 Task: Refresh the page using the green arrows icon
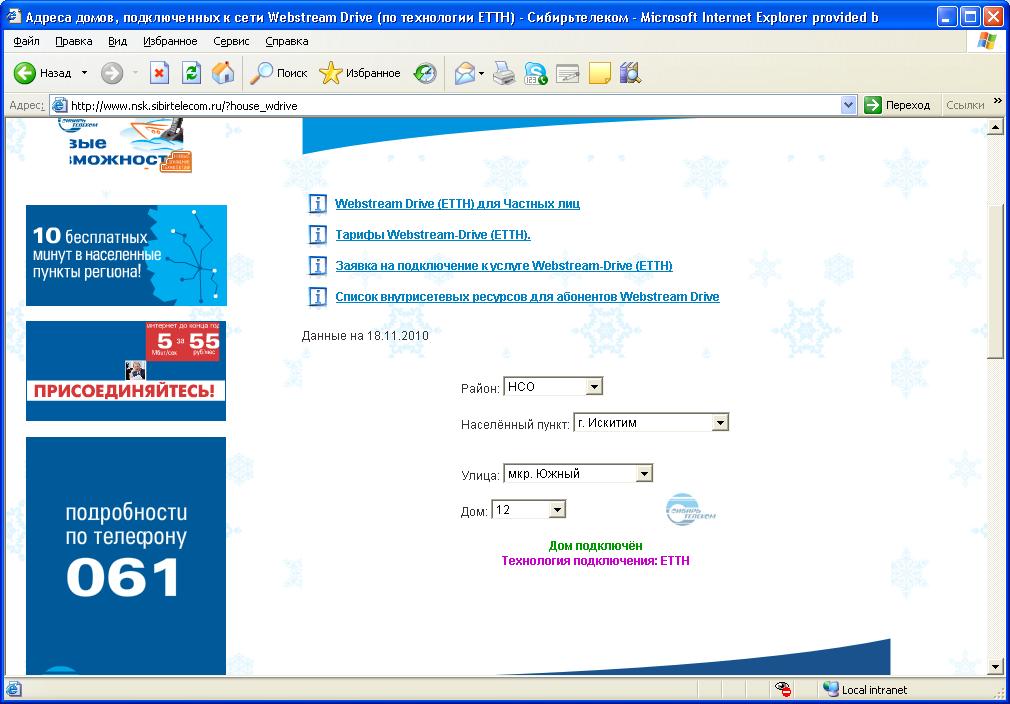pyautogui.click(x=191, y=73)
